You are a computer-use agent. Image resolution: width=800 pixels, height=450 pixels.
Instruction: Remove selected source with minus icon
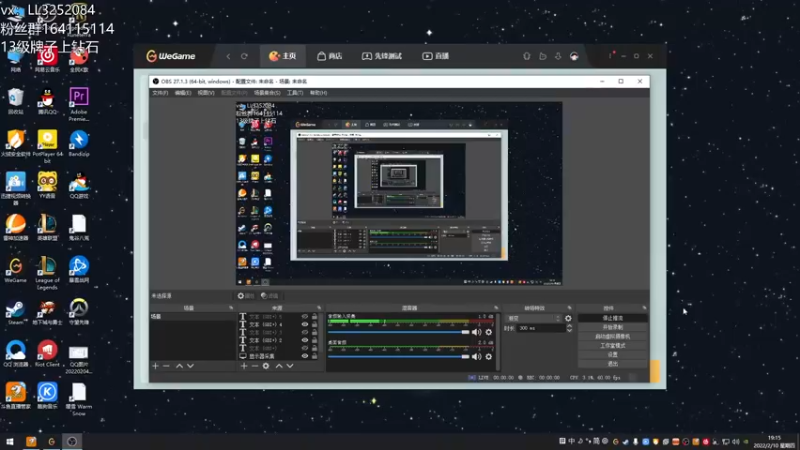pyautogui.click(x=254, y=366)
